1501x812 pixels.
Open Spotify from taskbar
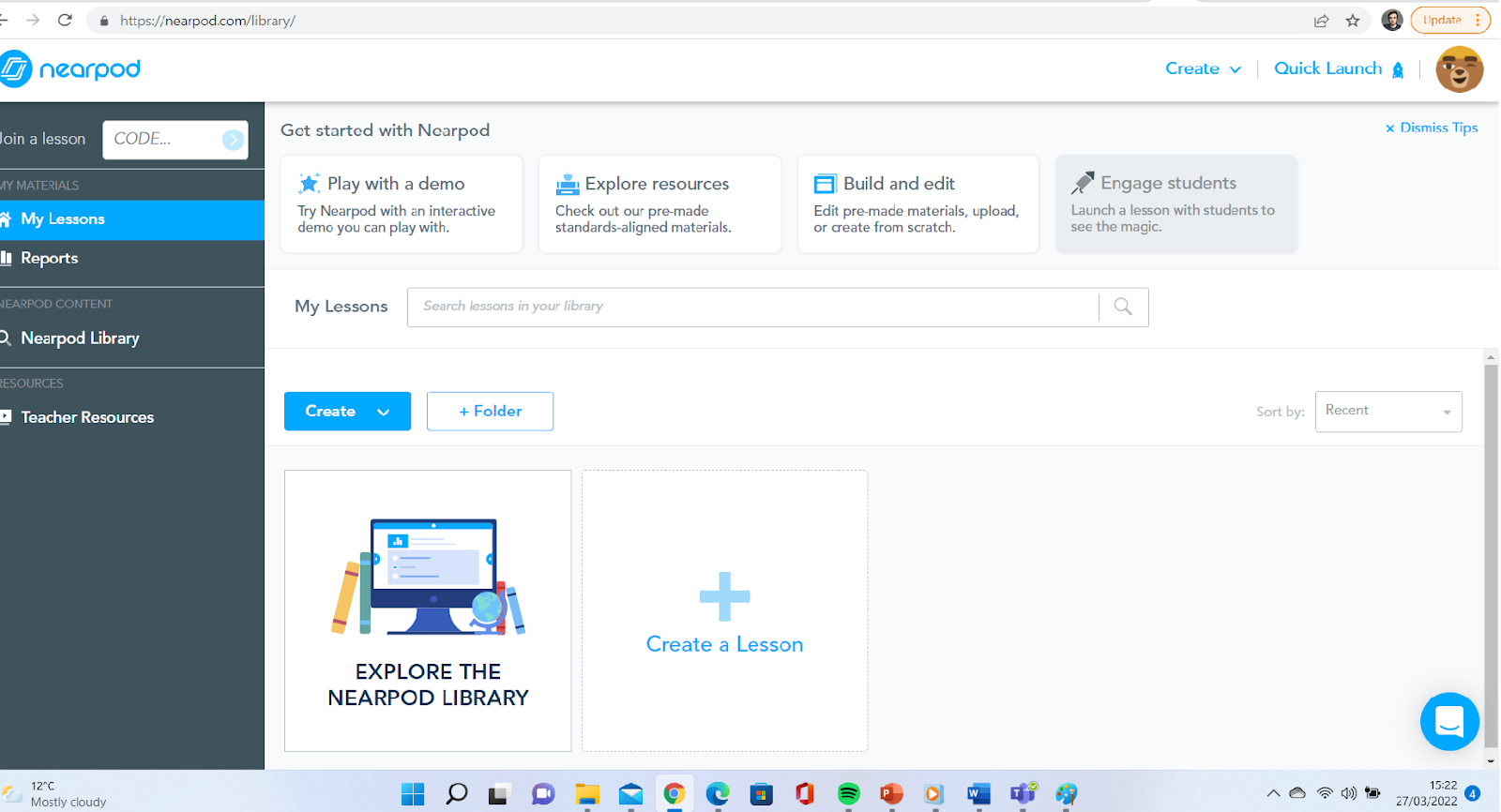click(848, 794)
